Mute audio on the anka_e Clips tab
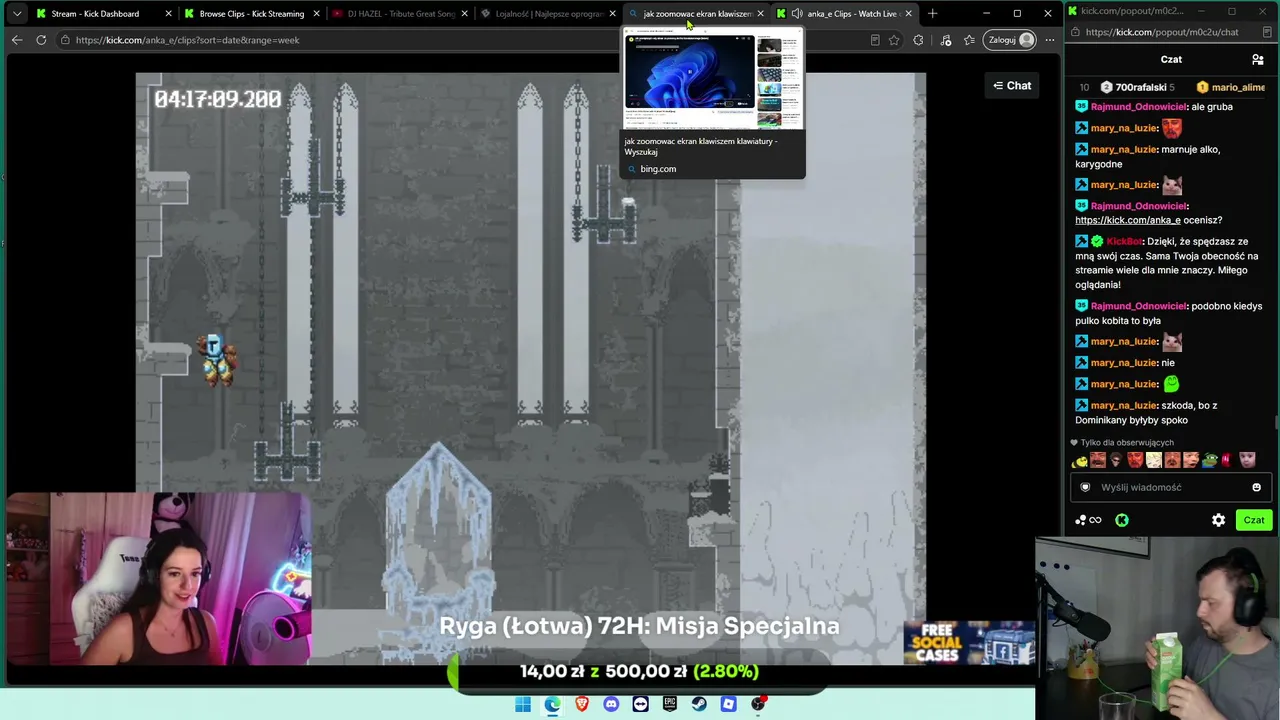 tap(796, 14)
